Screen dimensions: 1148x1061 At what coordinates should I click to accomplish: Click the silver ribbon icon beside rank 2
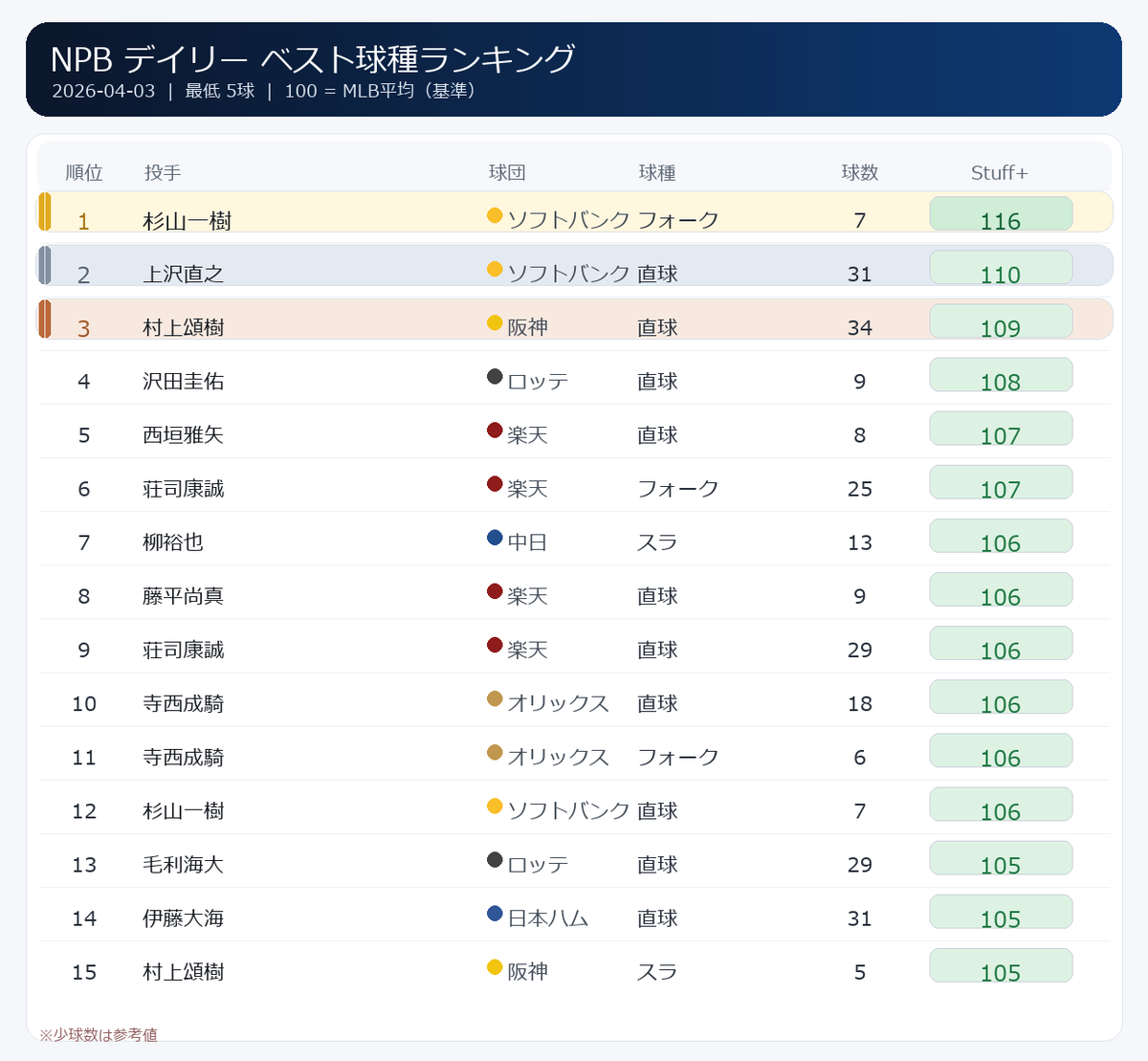pyautogui.click(x=45, y=265)
